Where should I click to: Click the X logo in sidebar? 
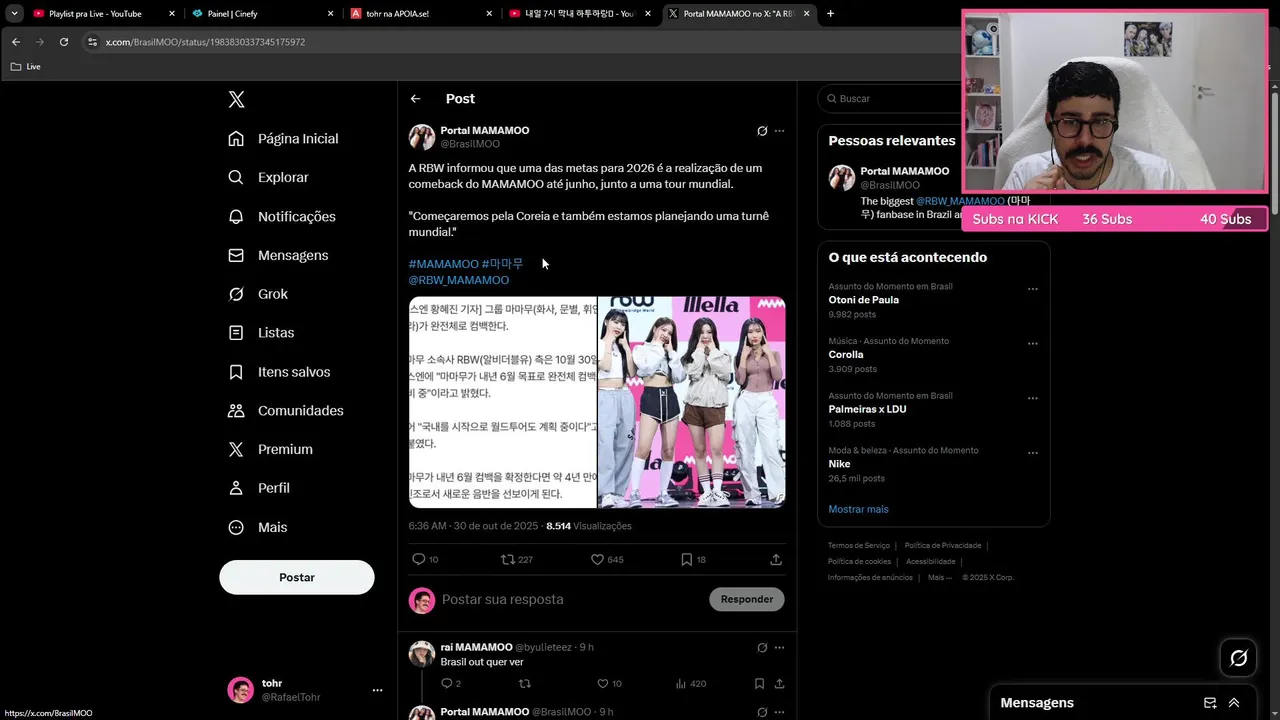click(x=236, y=99)
